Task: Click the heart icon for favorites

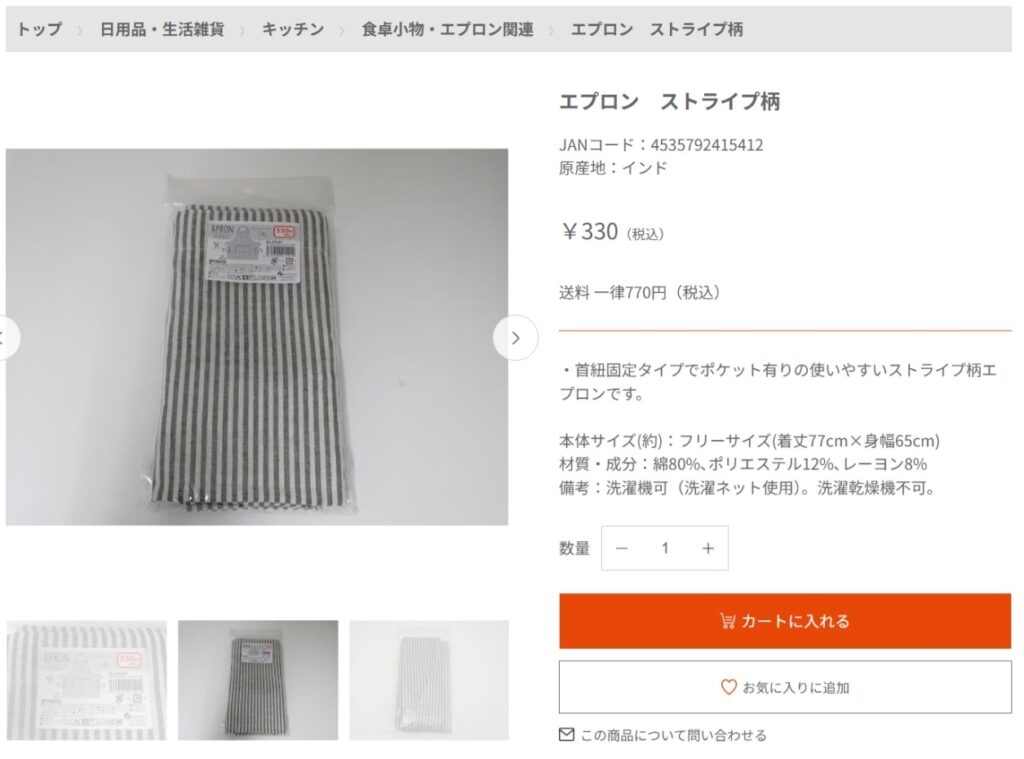Action: (x=728, y=687)
